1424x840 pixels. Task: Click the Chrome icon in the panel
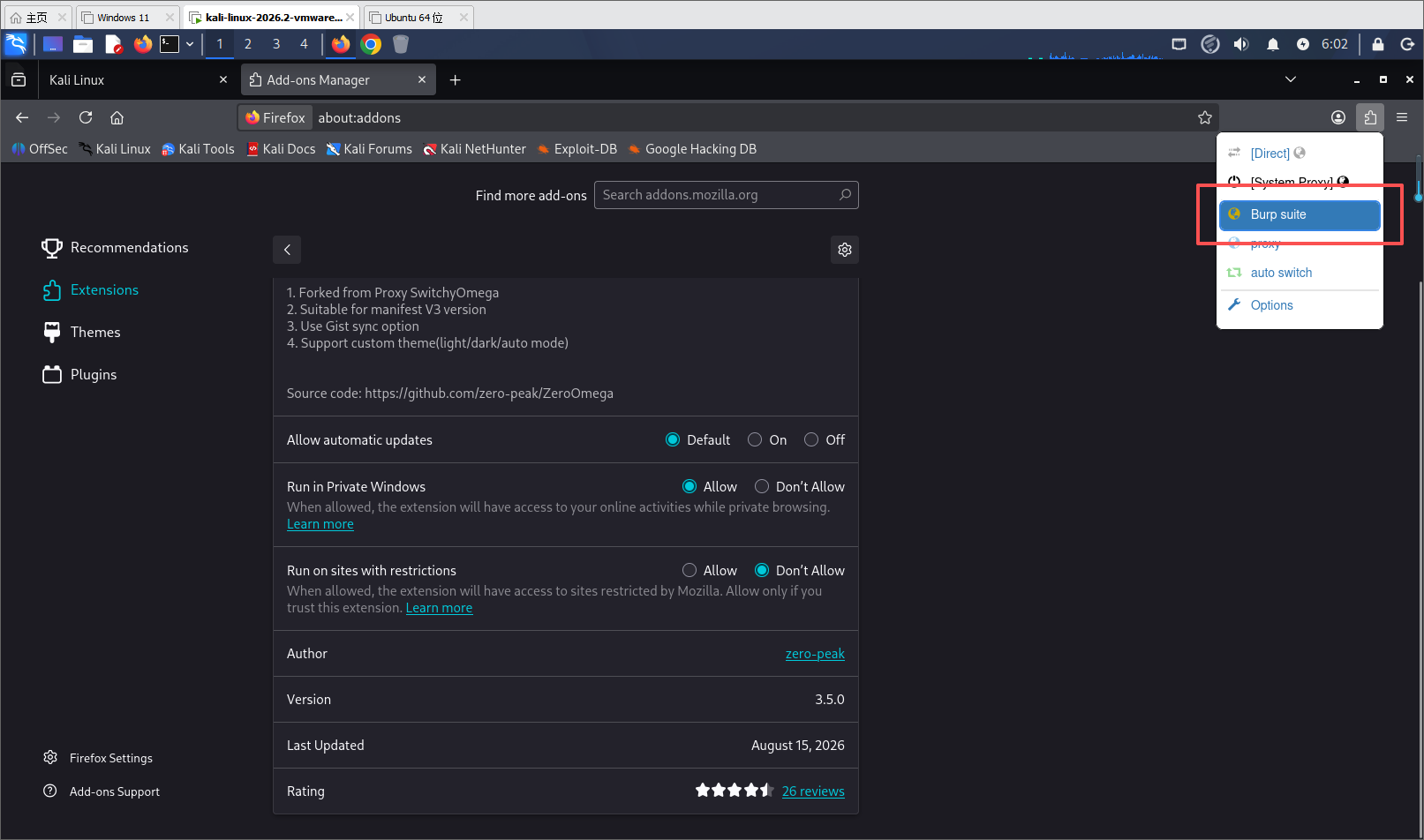[x=371, y=44]
